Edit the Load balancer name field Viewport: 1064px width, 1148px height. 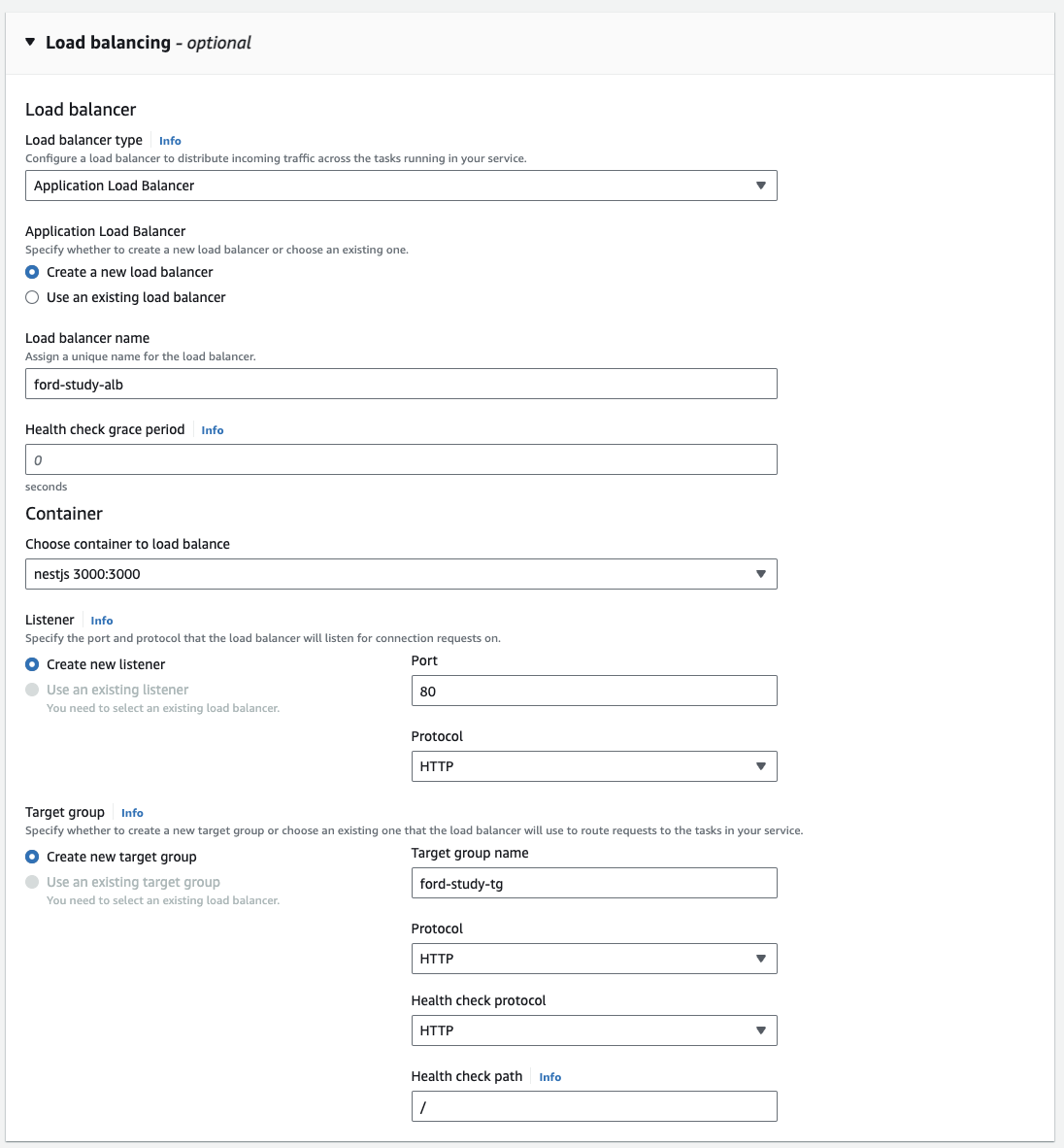coord(401,384)
